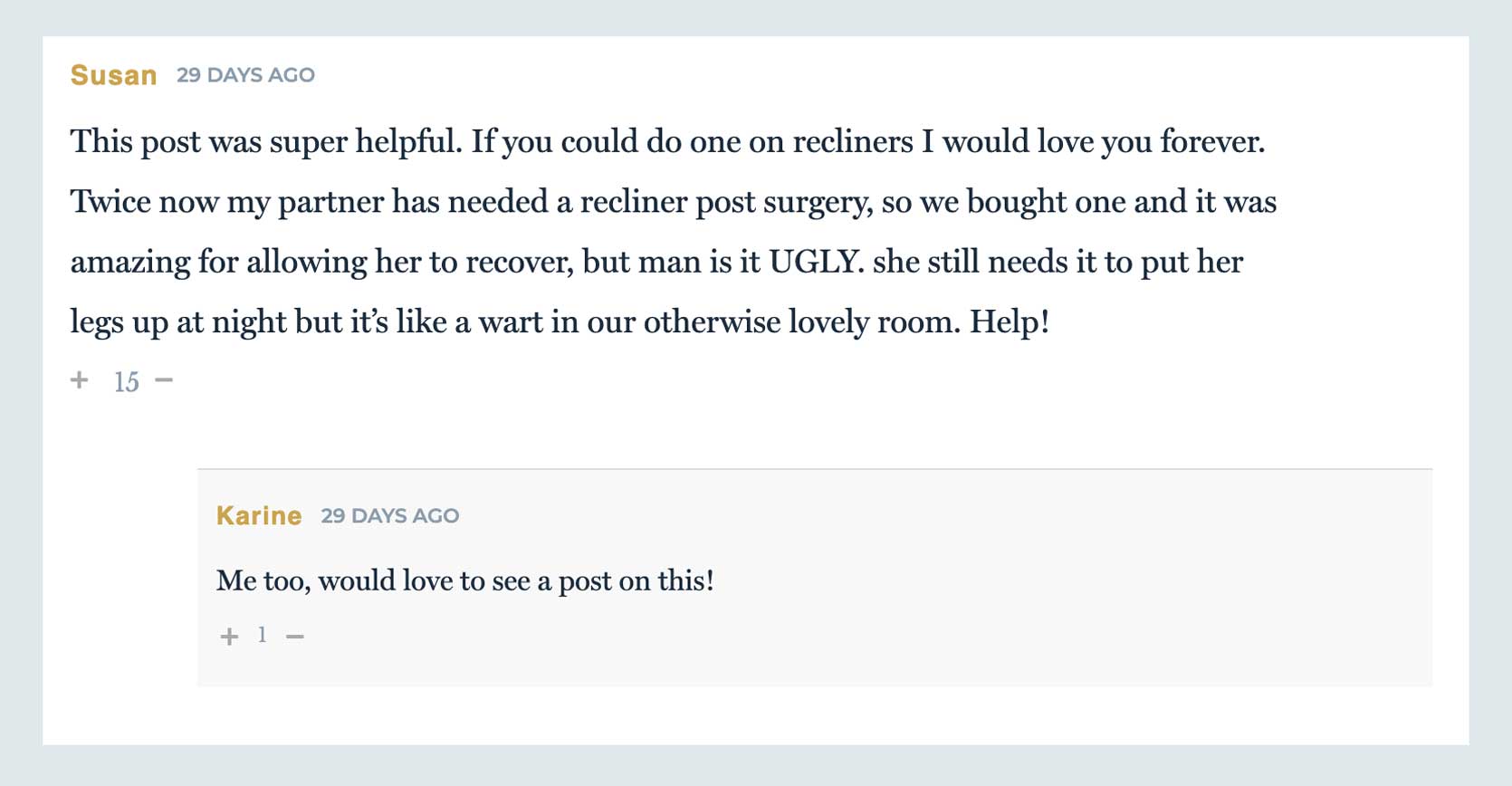Screen dimensions: 1512x786
Task: Select the vote count 15 on Susan's comment
Action: click(x=127, y=382)
